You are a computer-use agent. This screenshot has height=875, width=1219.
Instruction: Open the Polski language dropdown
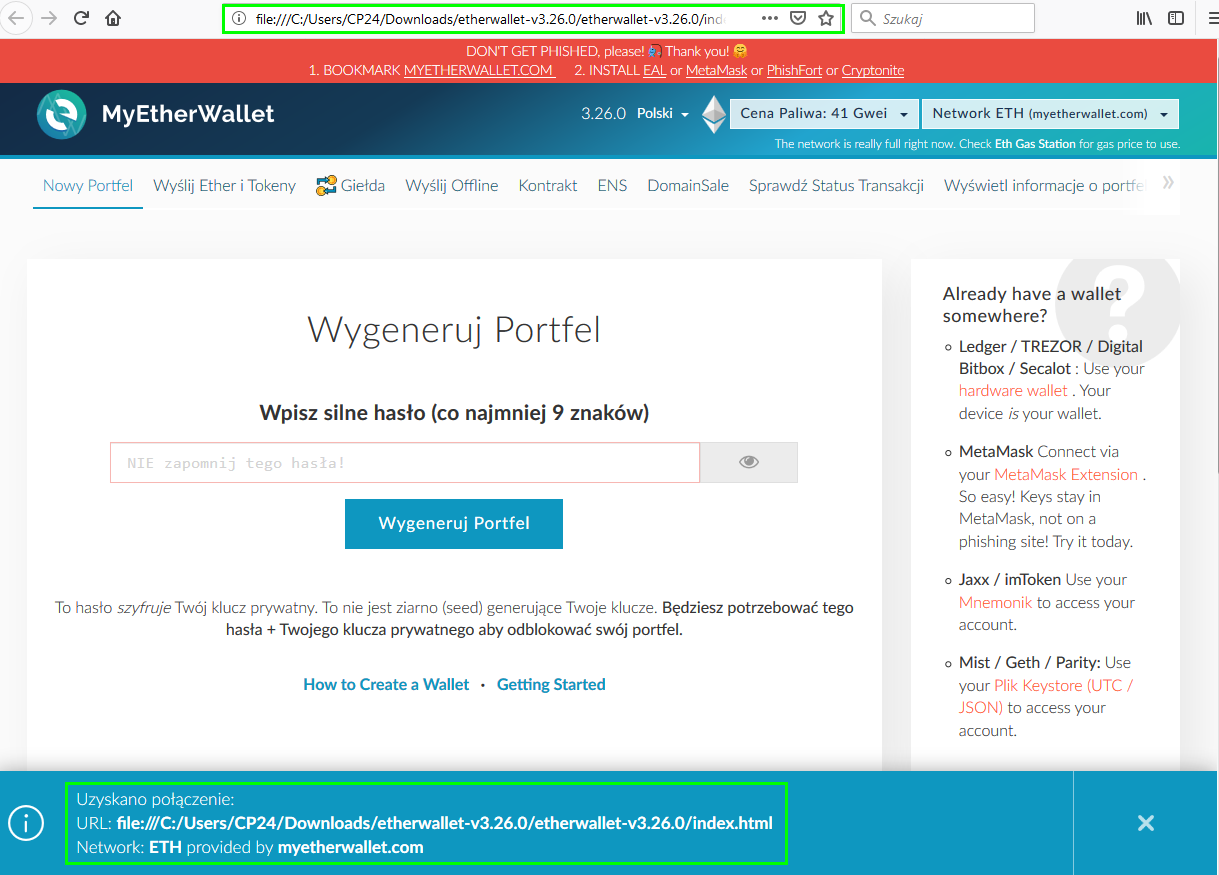[663, 114]
